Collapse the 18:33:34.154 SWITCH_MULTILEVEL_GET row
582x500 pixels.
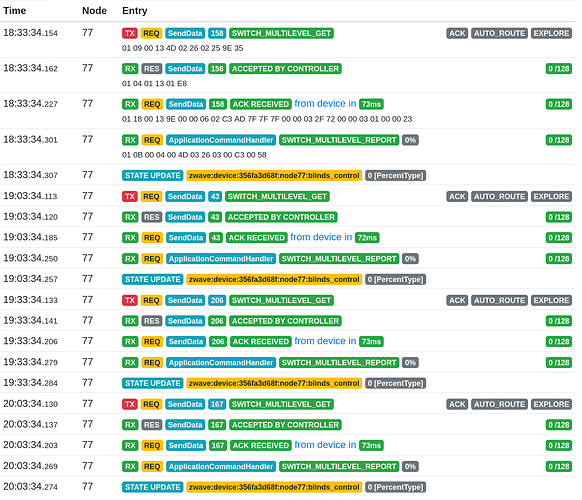pos(288,40)
